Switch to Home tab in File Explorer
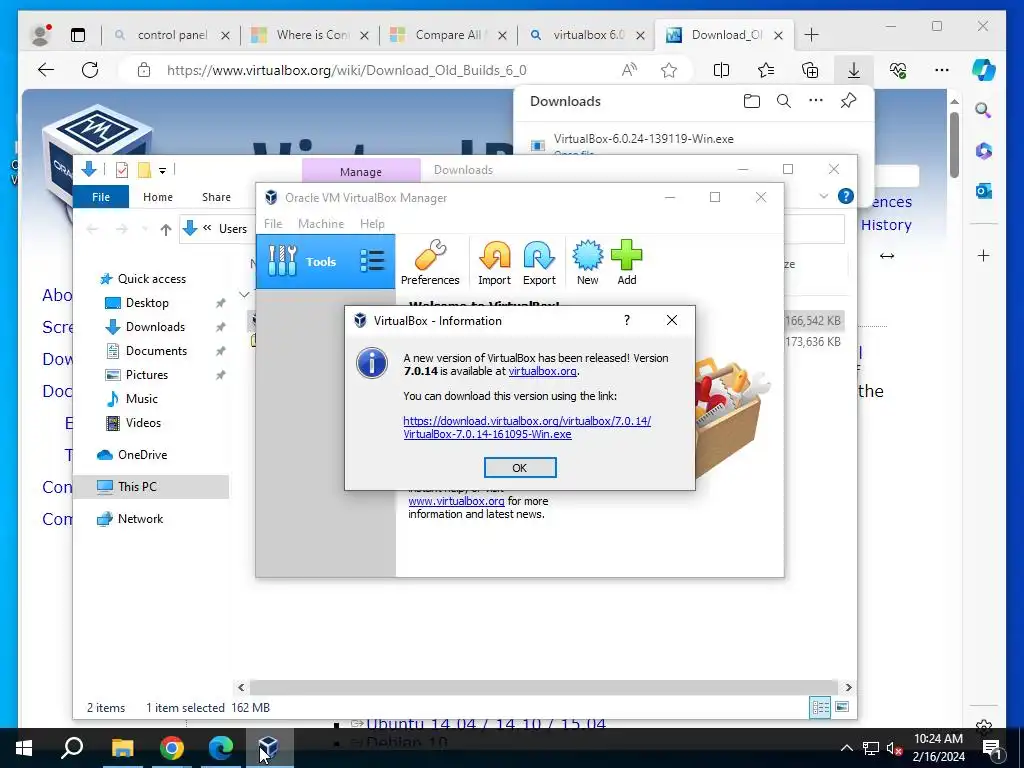This screenshot has height=768, width=1024. (158, 197)
